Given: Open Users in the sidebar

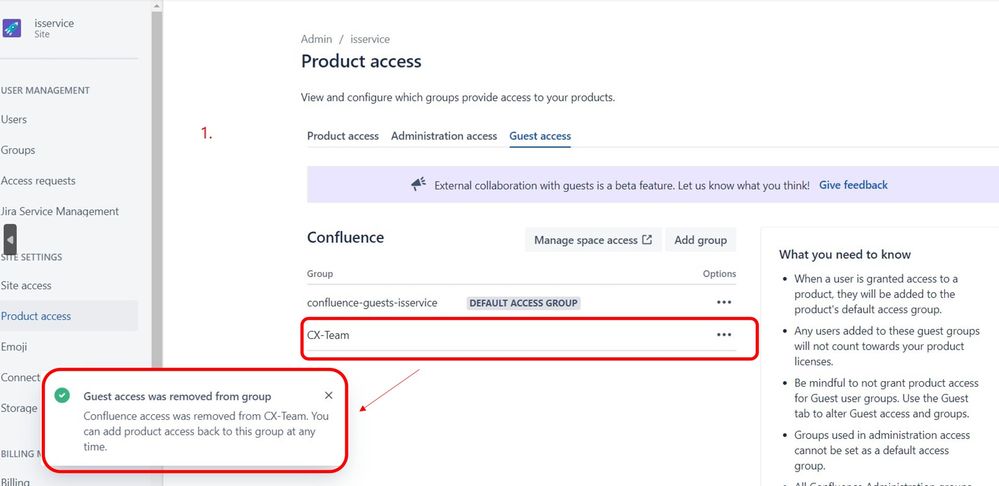Looking at the screenshot, I should click(14, 119).
